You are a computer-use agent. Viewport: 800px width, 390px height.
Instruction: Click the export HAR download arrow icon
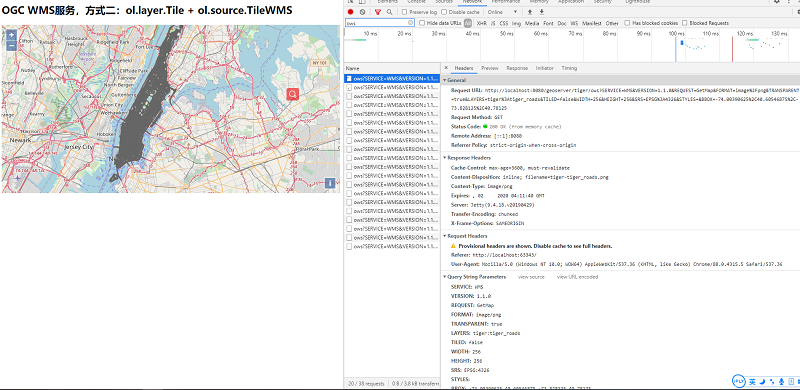tap(541, 12)
